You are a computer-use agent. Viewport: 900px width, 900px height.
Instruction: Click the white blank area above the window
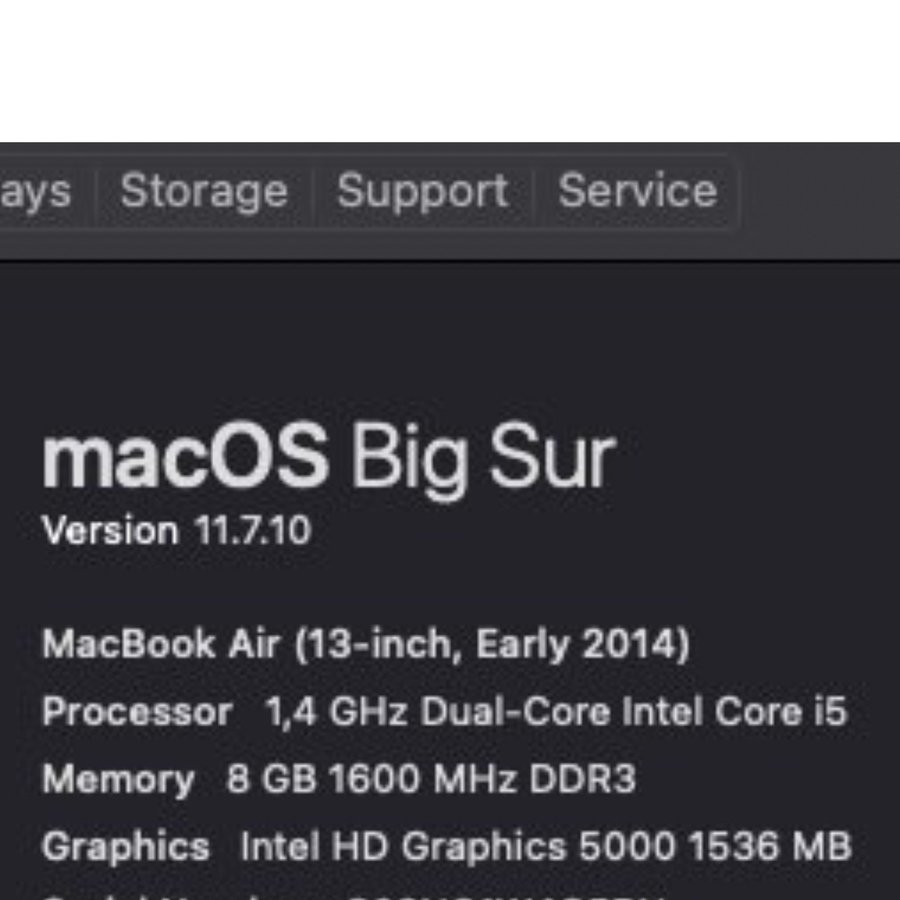click(450, 70)
